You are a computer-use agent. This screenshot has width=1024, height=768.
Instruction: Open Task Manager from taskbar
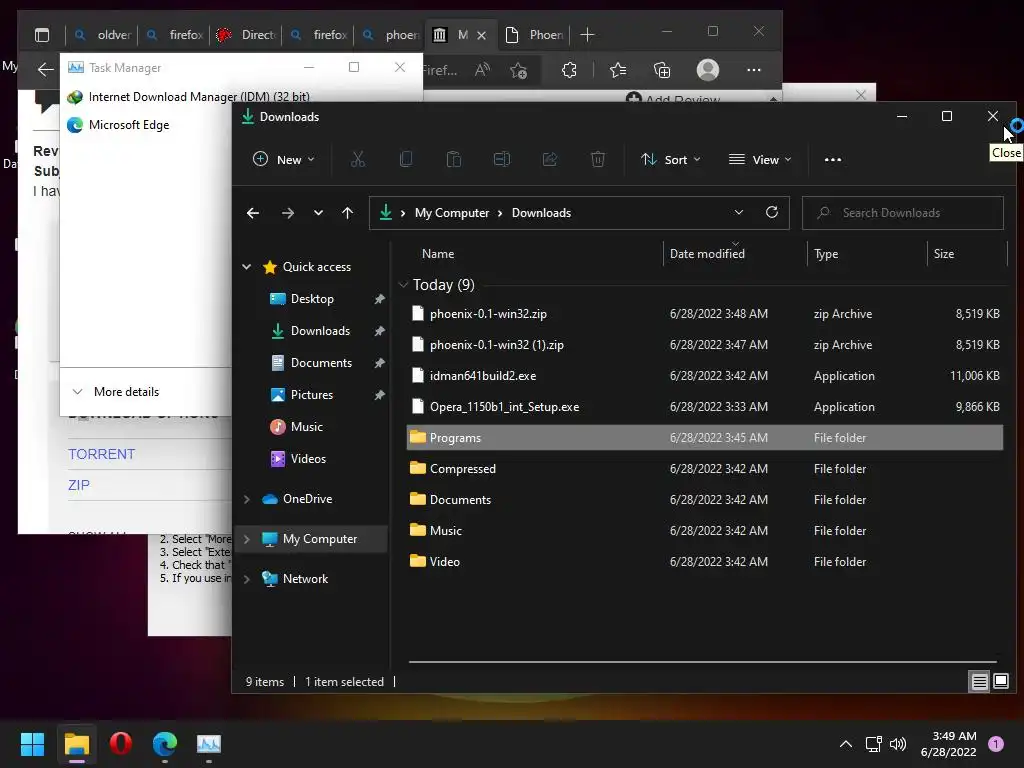[209, 744]
